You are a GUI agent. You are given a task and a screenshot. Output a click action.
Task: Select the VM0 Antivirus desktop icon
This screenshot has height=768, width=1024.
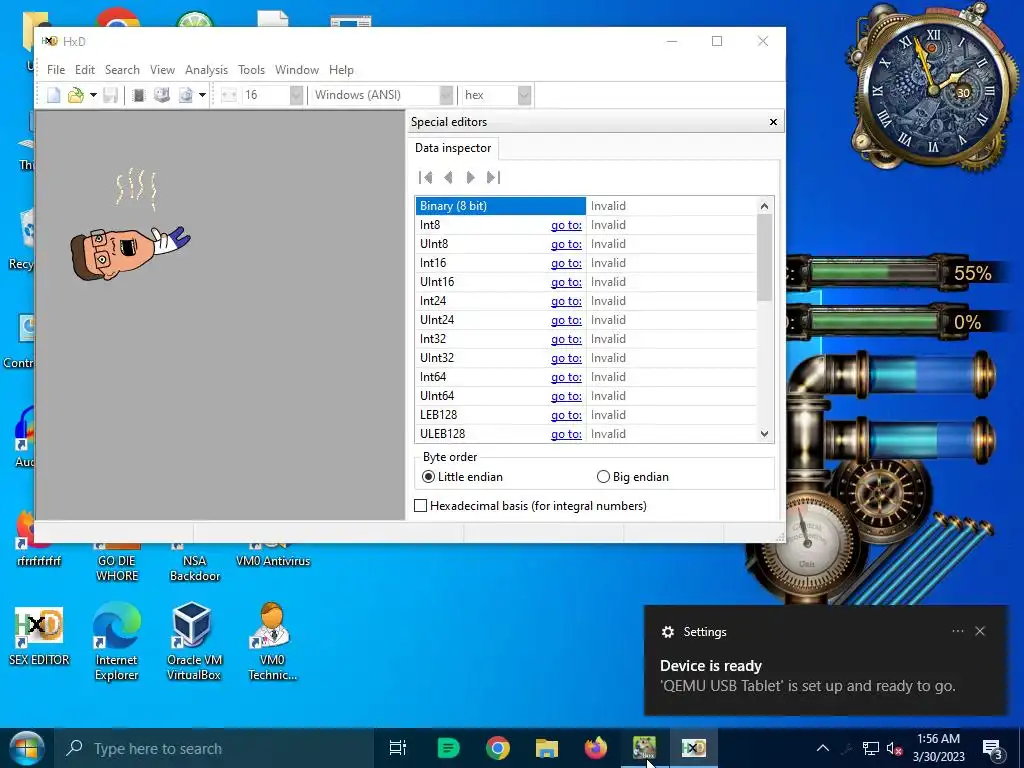(273, 560)
